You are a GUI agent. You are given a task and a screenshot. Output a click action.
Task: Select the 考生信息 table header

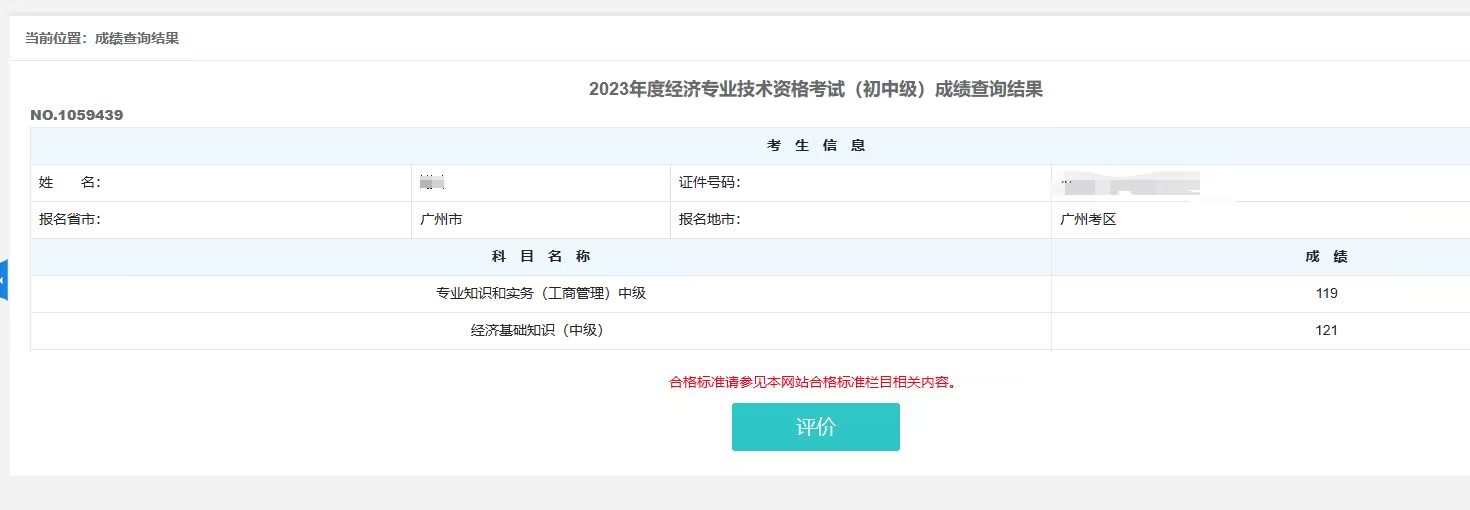pyautogui.click(x=815, y=146)
